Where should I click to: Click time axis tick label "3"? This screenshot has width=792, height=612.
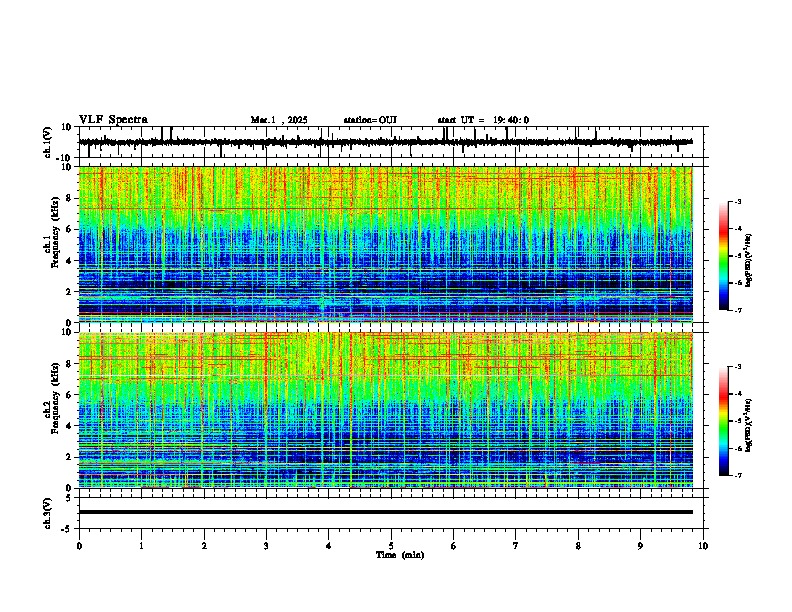(x=266, y=546)
